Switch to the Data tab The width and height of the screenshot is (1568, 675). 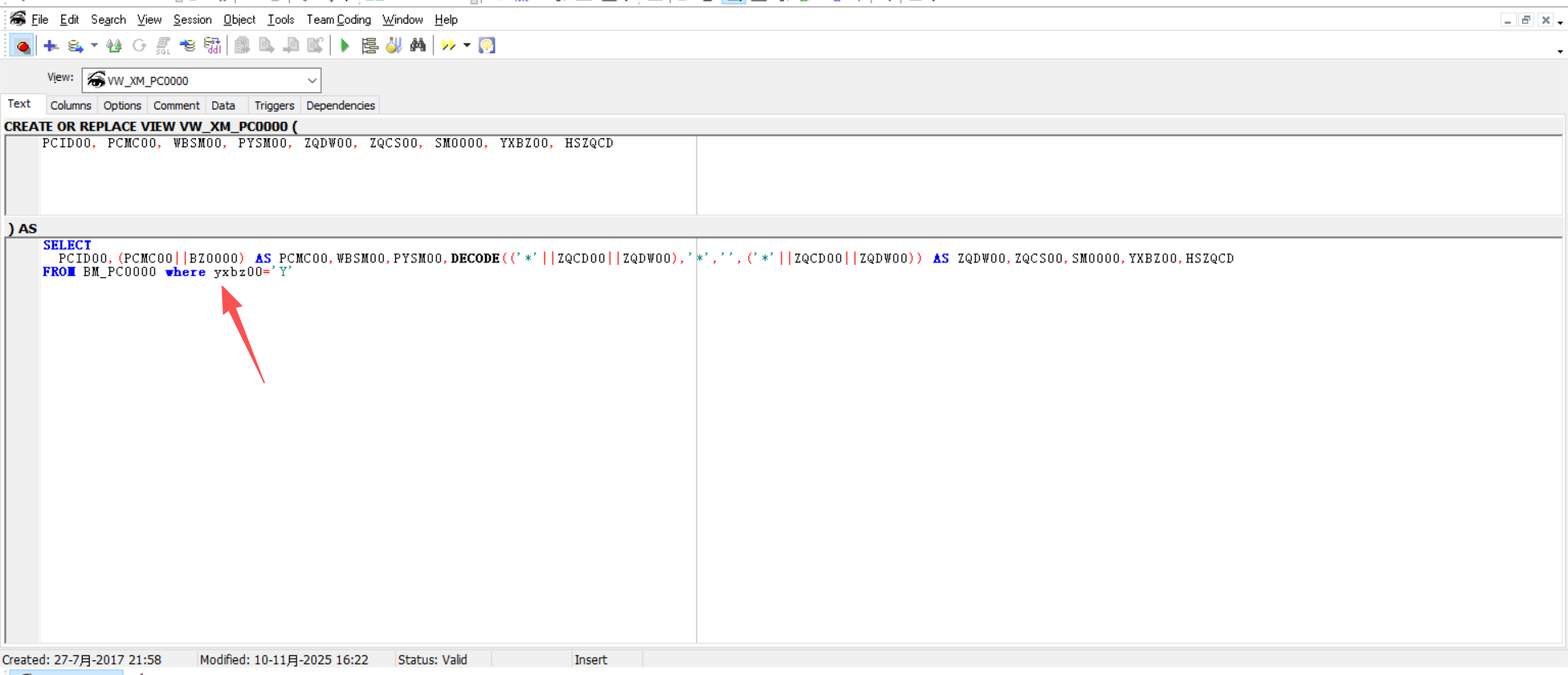223,105
